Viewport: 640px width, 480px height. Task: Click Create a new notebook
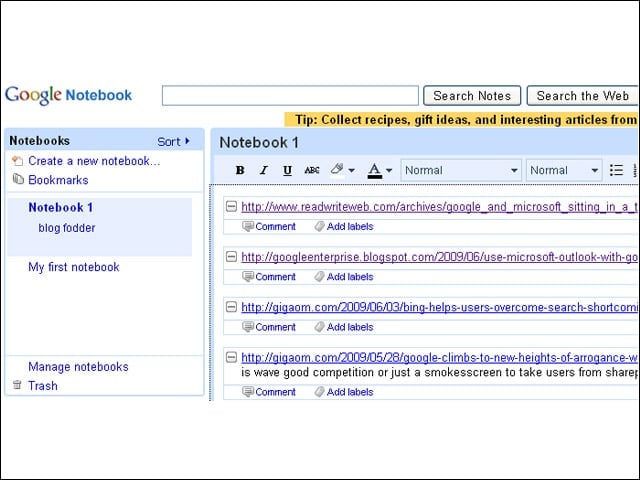pos(94,161)
